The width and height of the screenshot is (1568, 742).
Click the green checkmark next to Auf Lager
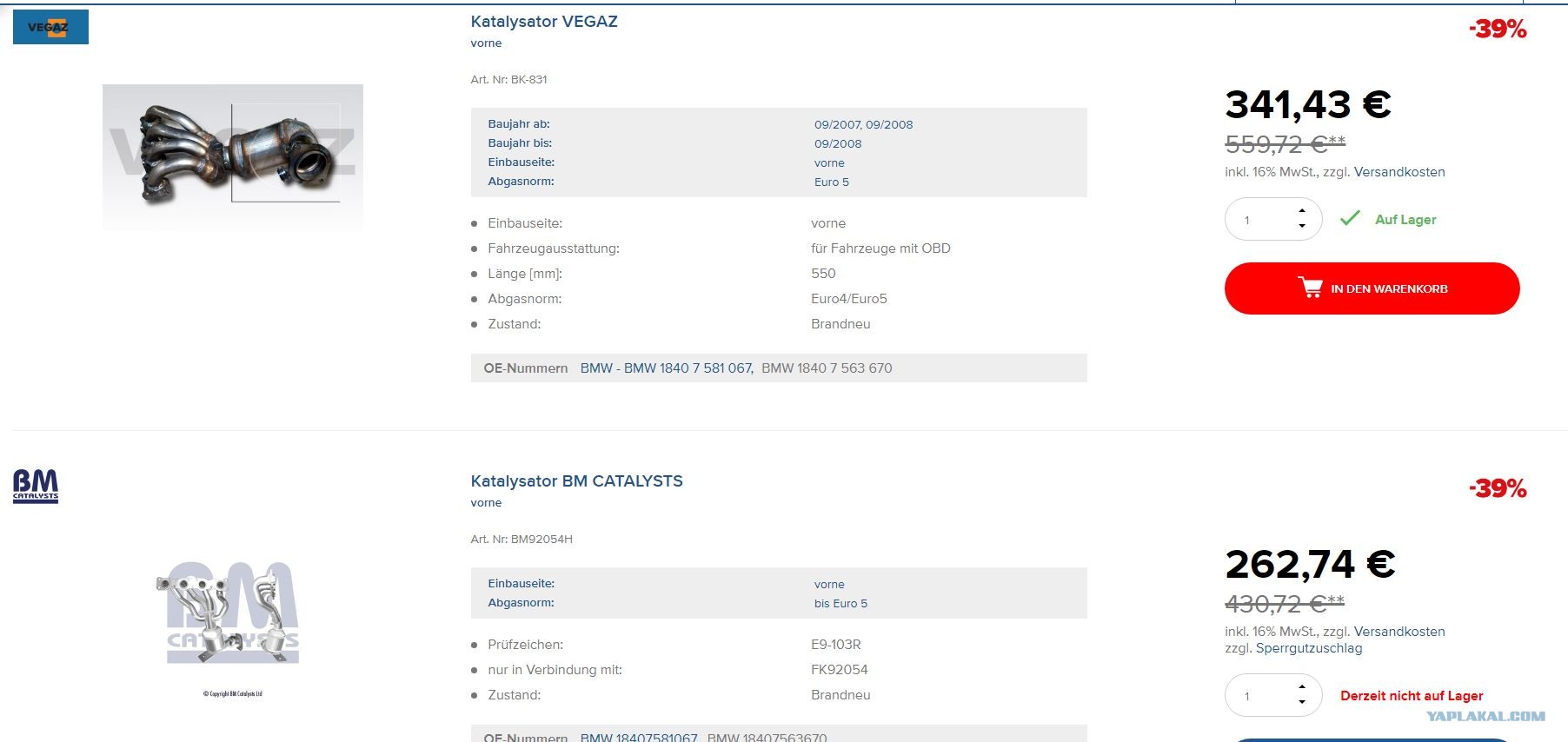(x=1350, y=219)
